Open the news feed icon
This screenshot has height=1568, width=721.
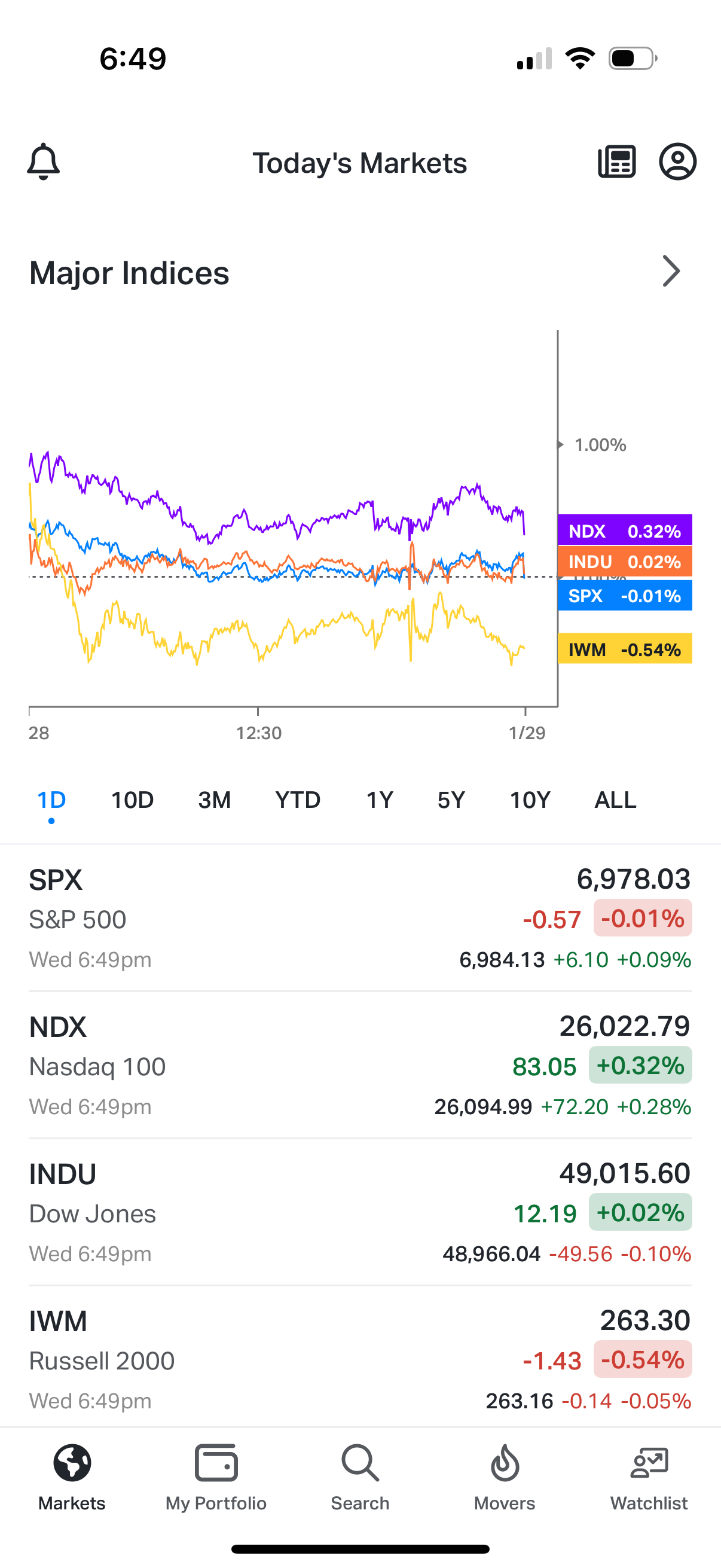[617, 162]
